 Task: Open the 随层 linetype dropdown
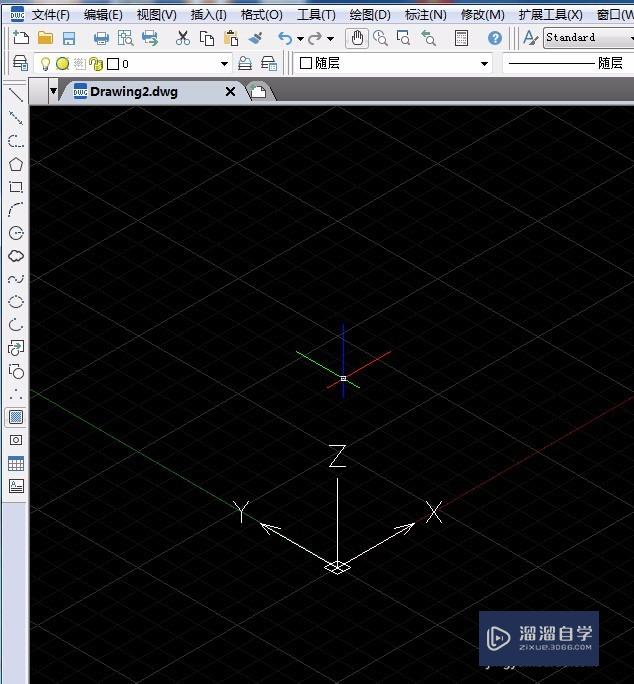coord(568,64)
